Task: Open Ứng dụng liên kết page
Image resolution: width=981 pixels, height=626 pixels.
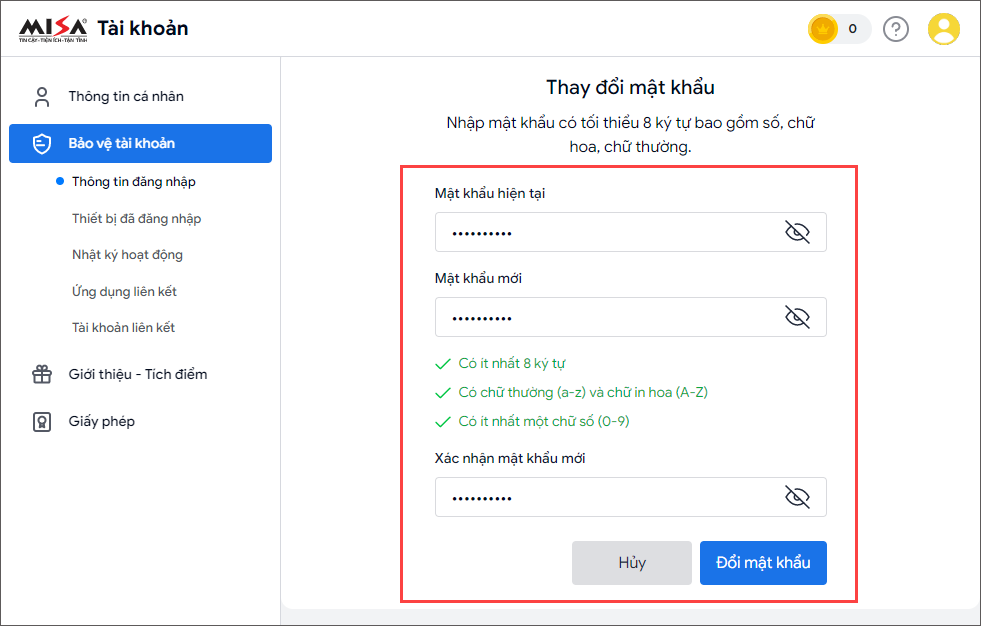Action: [x=124, y=292]
